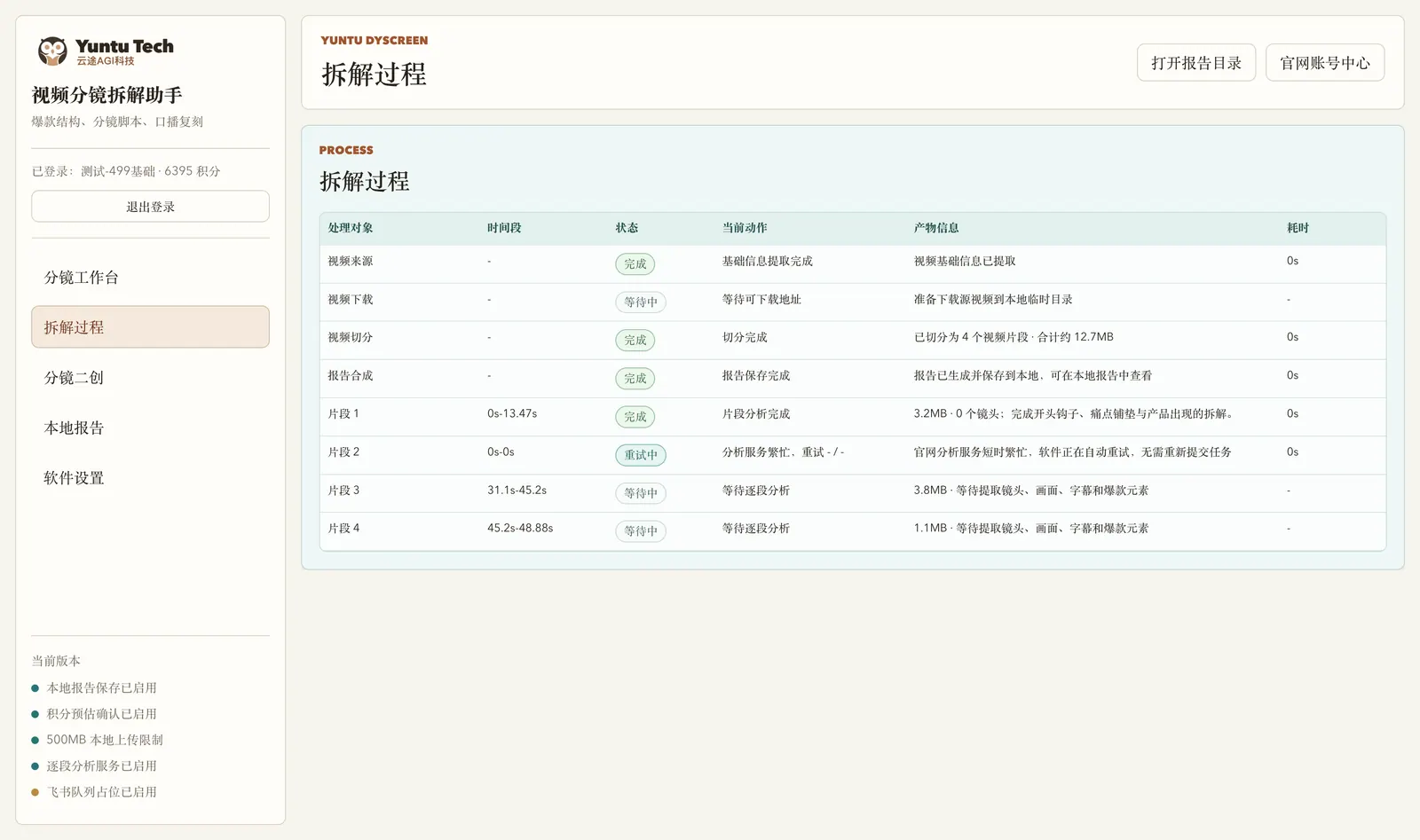Click 视频分镜拆解助手 app title
1420x840 pixels.
click(107, 95)
